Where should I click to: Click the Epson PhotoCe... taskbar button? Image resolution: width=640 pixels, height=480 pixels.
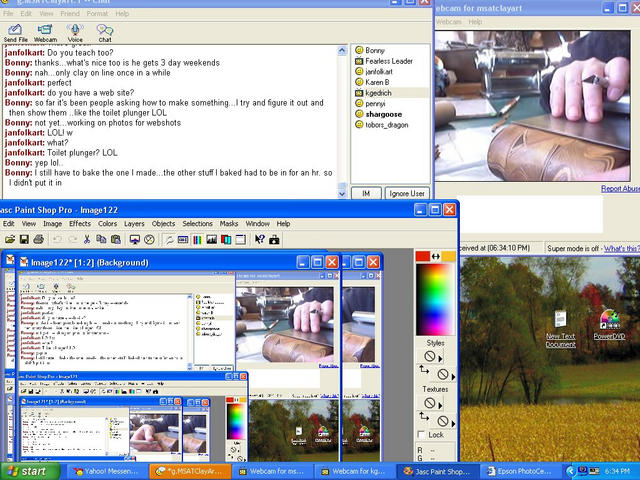tap(520, 471)
